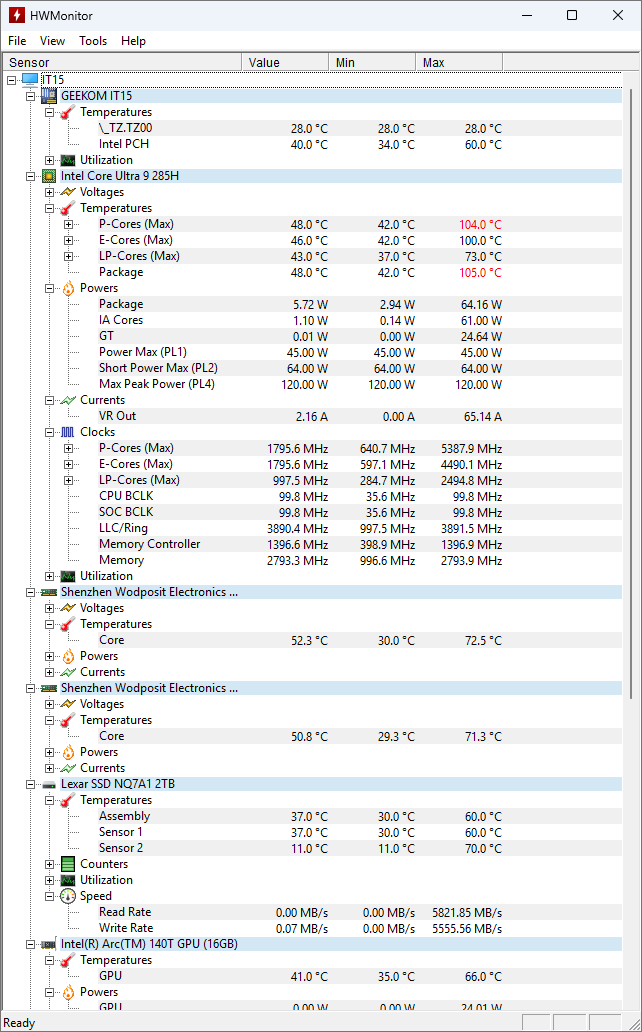Viewport: 642px width, 1032px height.
Task: Click the Value column header
Action: point(264,62)
